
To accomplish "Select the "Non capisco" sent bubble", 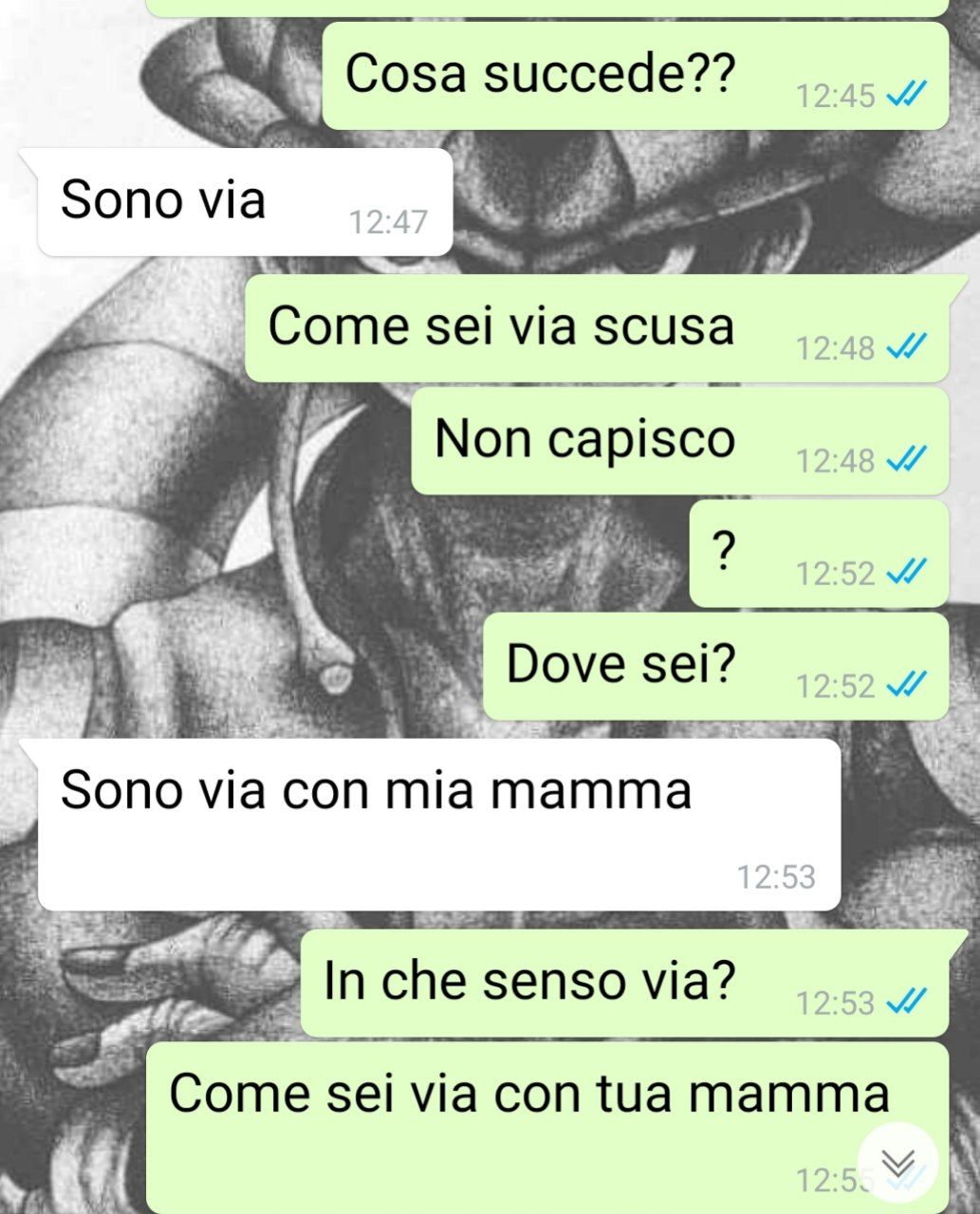I will [680, 441].
